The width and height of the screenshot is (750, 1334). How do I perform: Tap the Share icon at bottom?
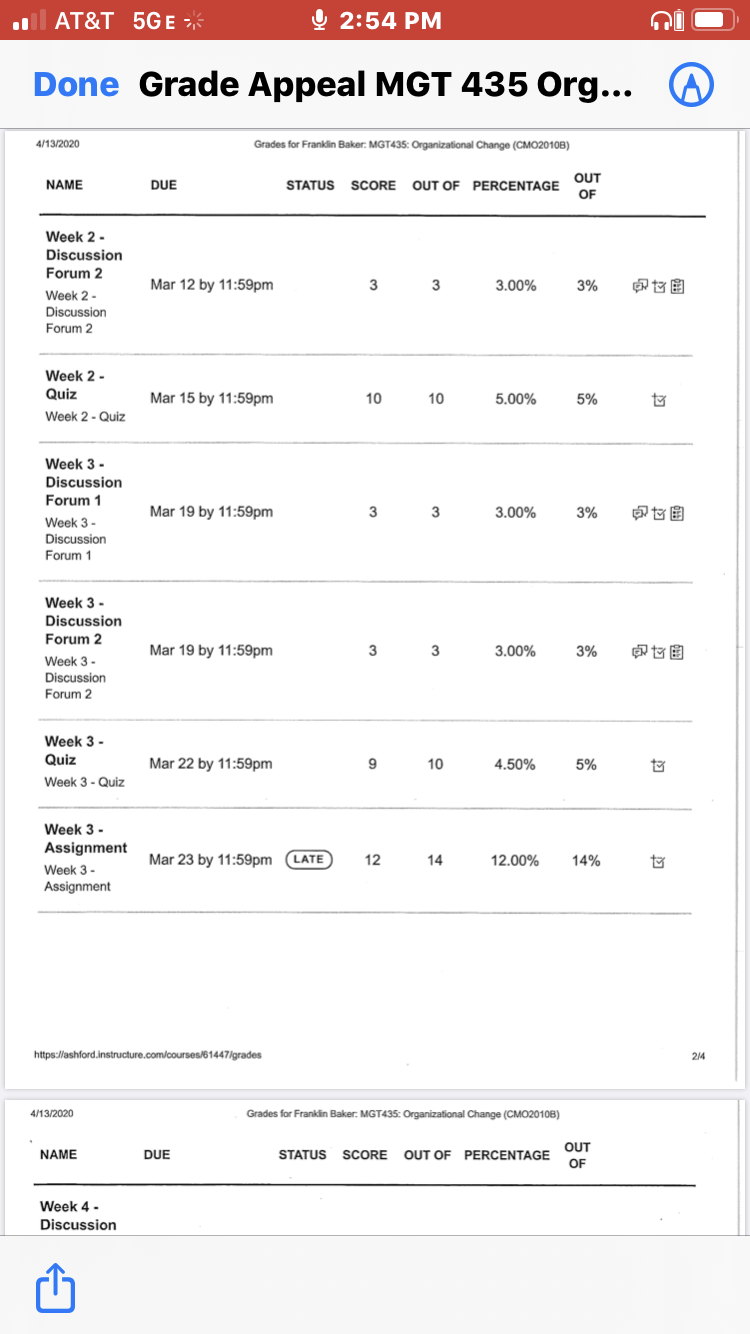[55, 1288]
